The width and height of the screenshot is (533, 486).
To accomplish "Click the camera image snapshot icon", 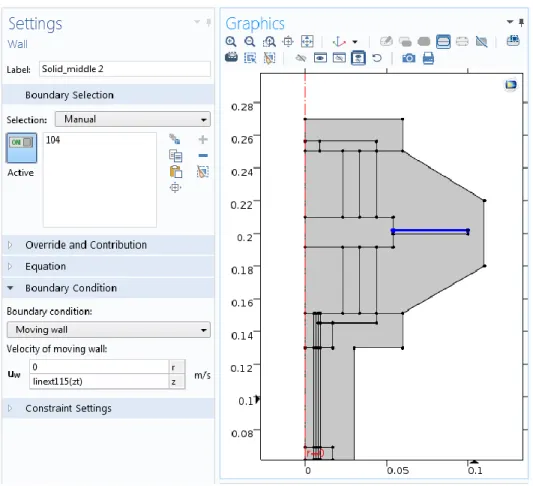I will pyautogui.click(x=409, y=58).
